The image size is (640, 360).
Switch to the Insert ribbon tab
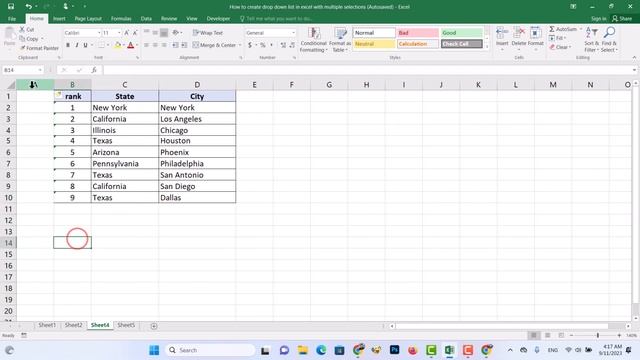[x=59, y=18]
